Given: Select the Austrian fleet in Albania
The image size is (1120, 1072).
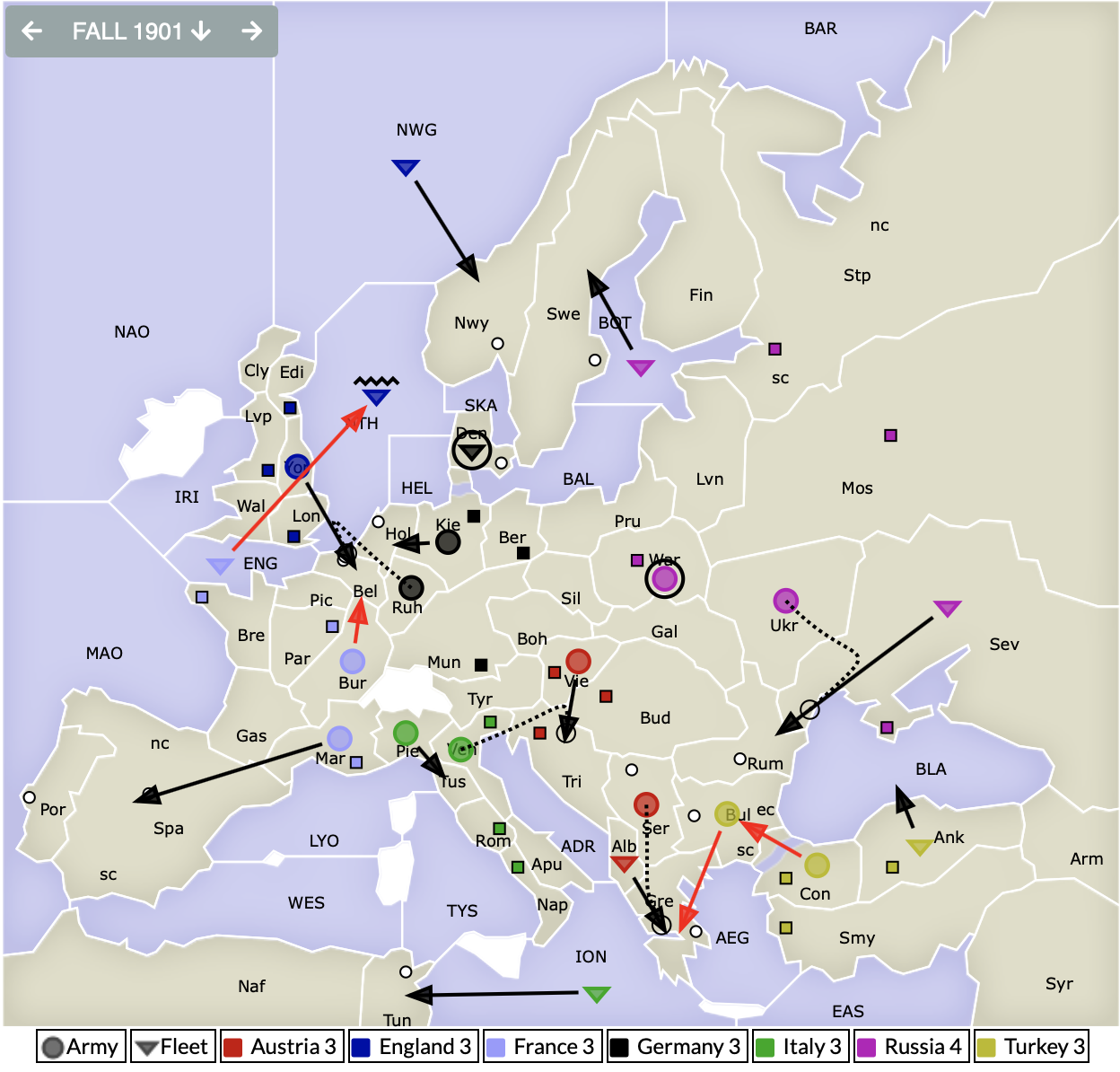Looking at the screenshot, I should pyautogui.click(x=624, y=864).
